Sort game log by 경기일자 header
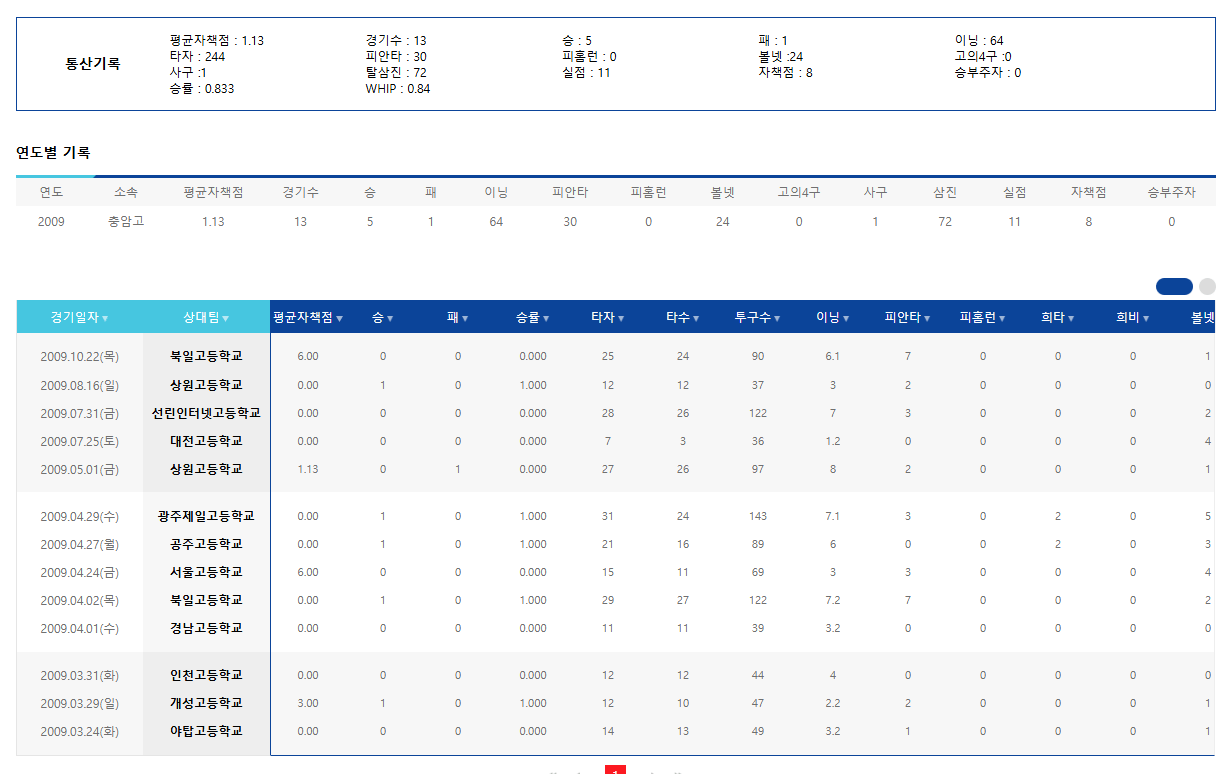The width and height of the screenshot is (1227, 774). coord(80,317)
